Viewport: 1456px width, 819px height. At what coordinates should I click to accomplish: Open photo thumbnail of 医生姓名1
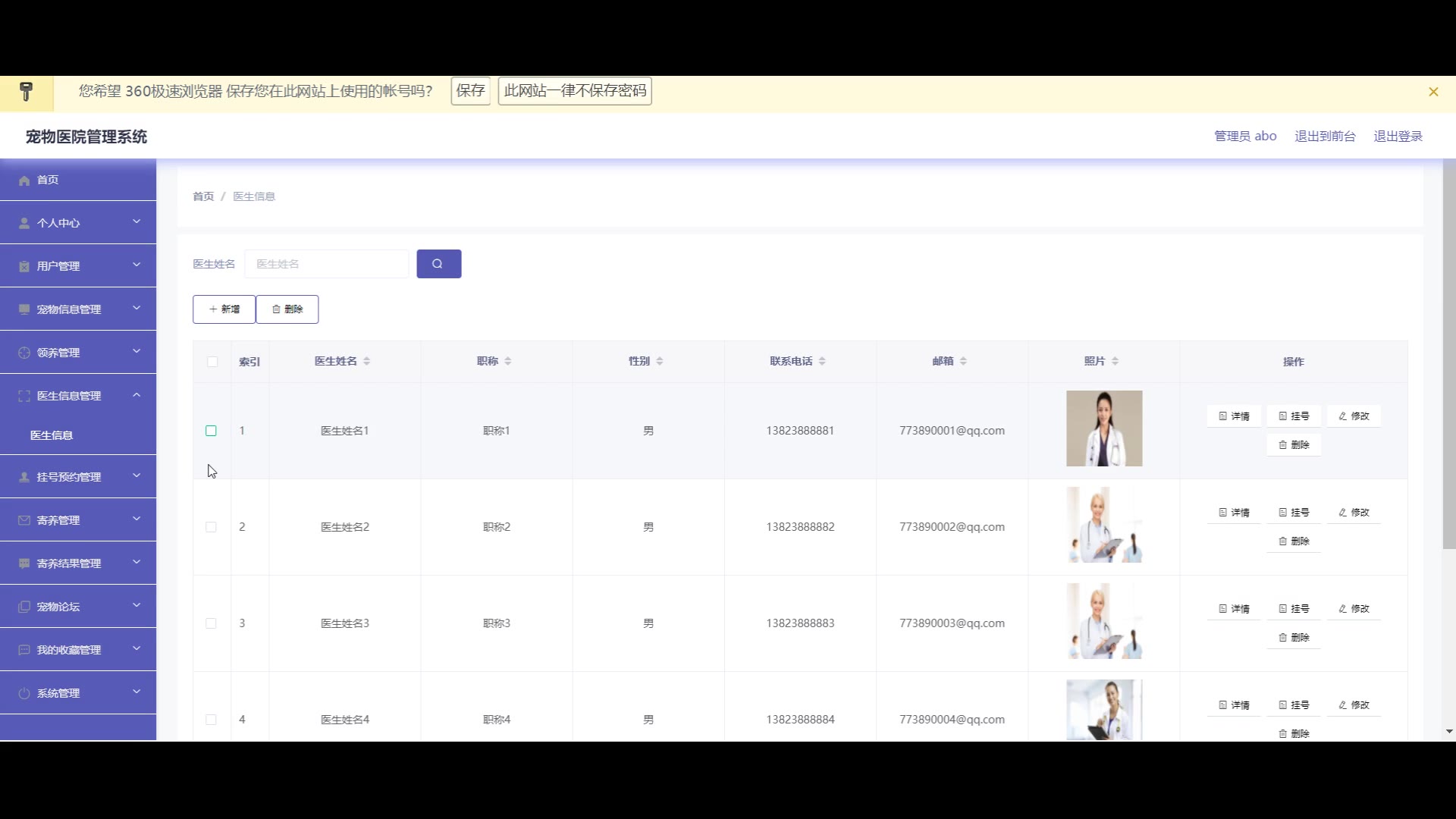1104,428
